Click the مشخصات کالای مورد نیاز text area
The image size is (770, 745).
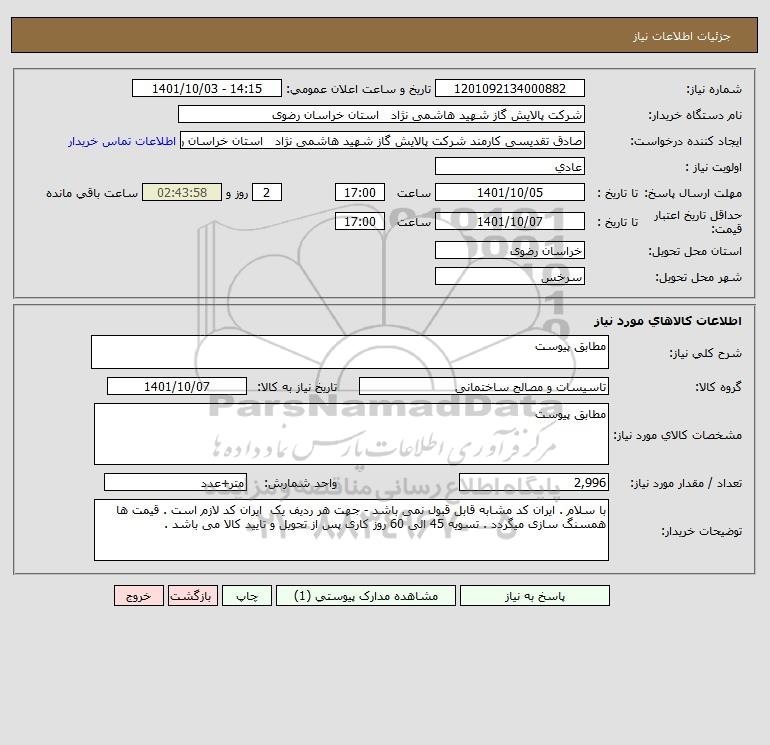351,434
